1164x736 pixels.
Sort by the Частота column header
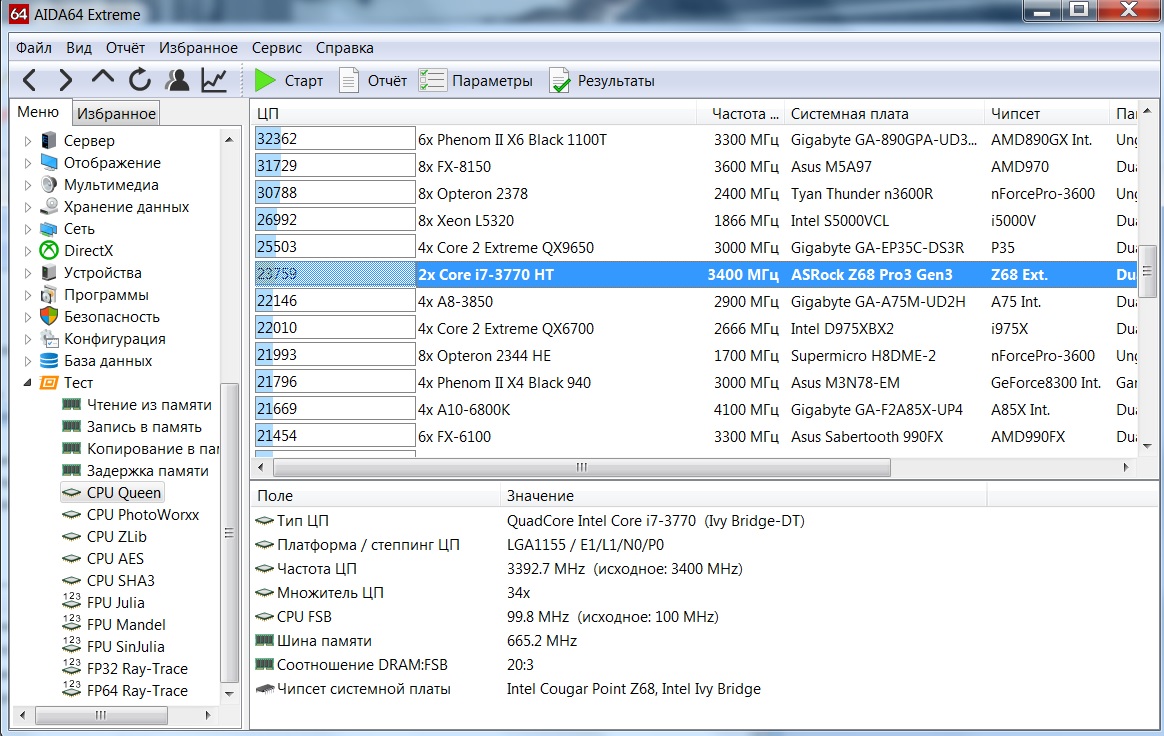740,114
